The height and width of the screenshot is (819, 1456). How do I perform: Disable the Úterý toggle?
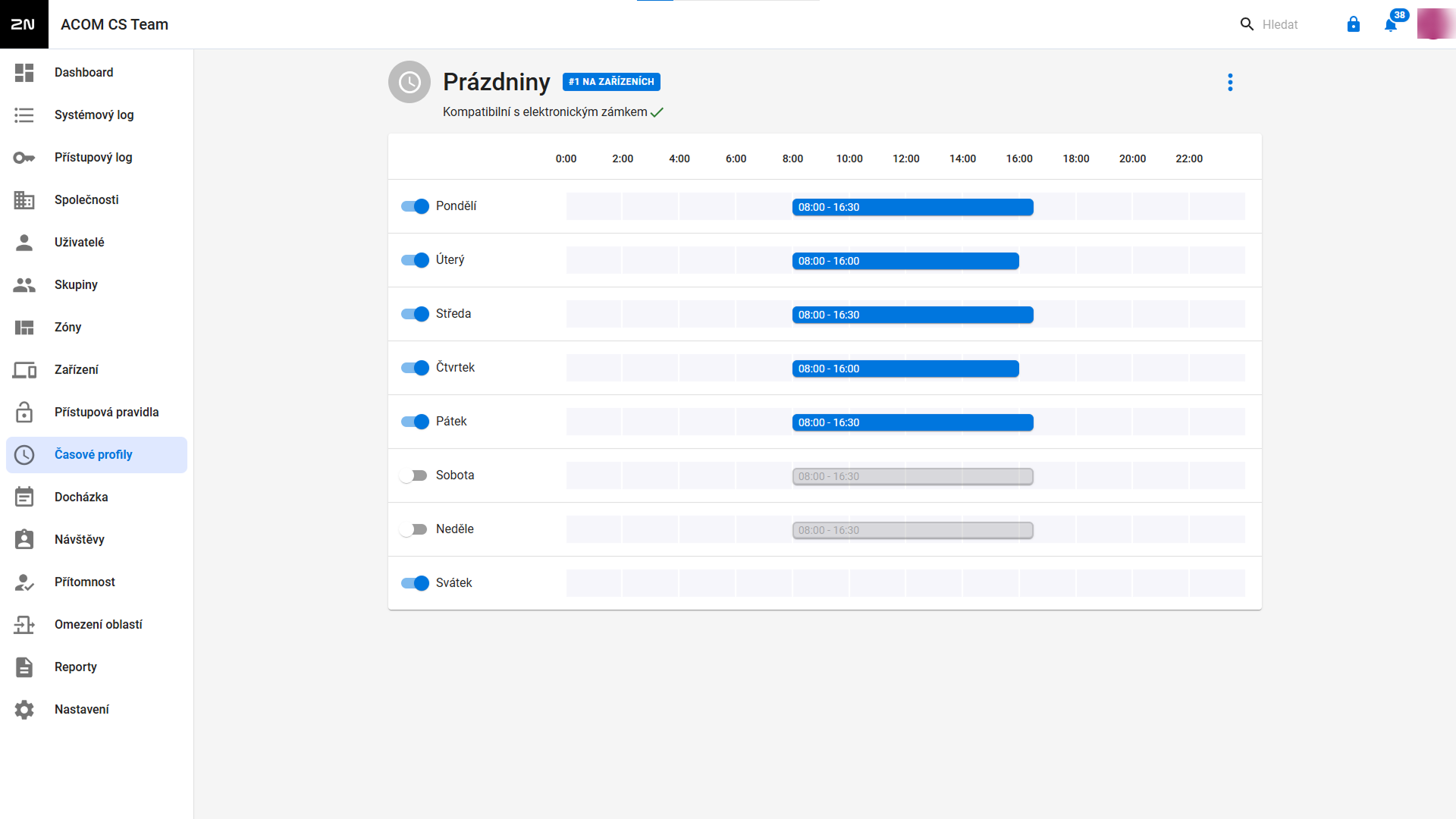(x=415, y=260)
